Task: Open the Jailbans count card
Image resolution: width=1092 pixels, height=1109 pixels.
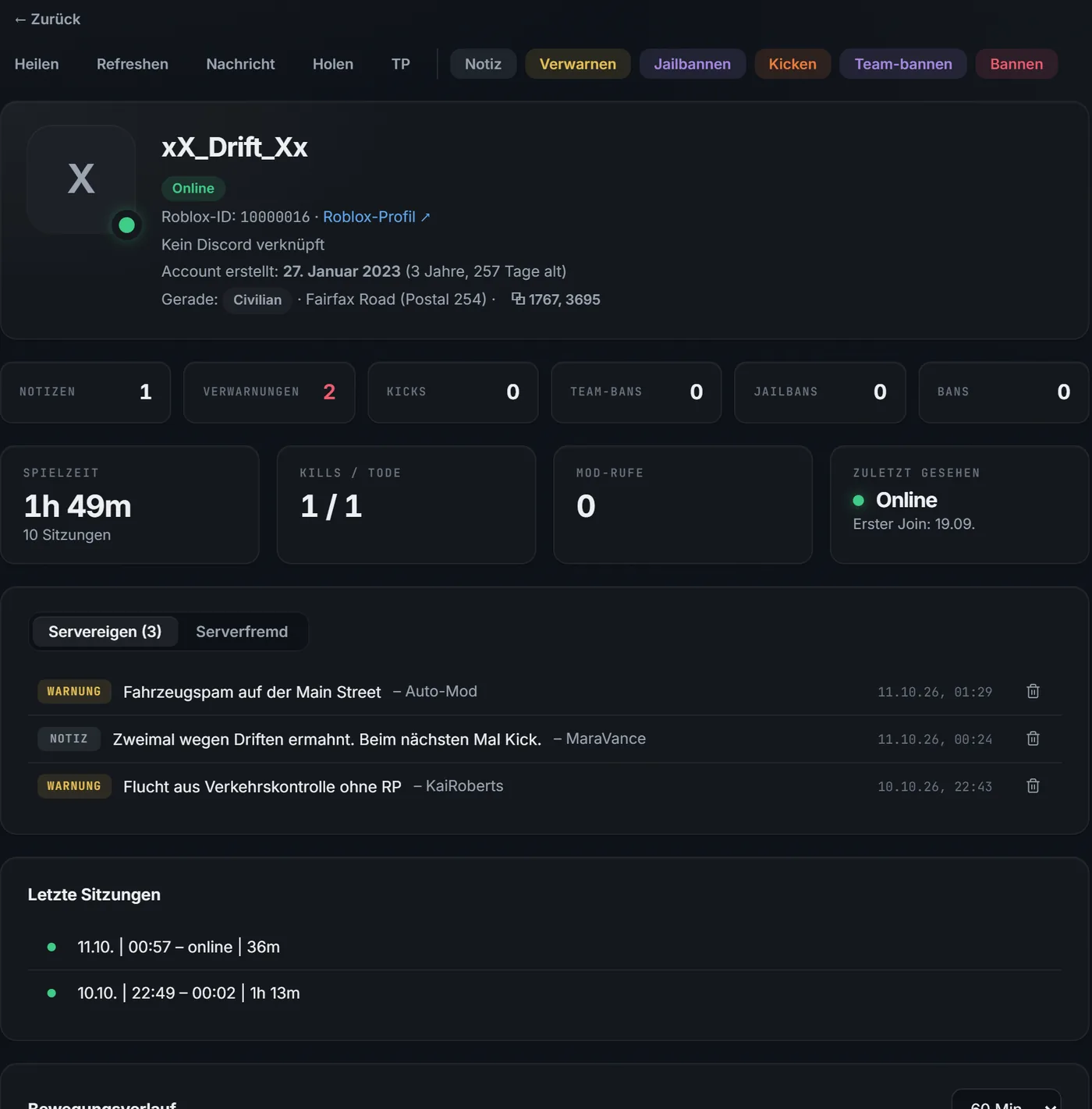Action: [821, 392]
